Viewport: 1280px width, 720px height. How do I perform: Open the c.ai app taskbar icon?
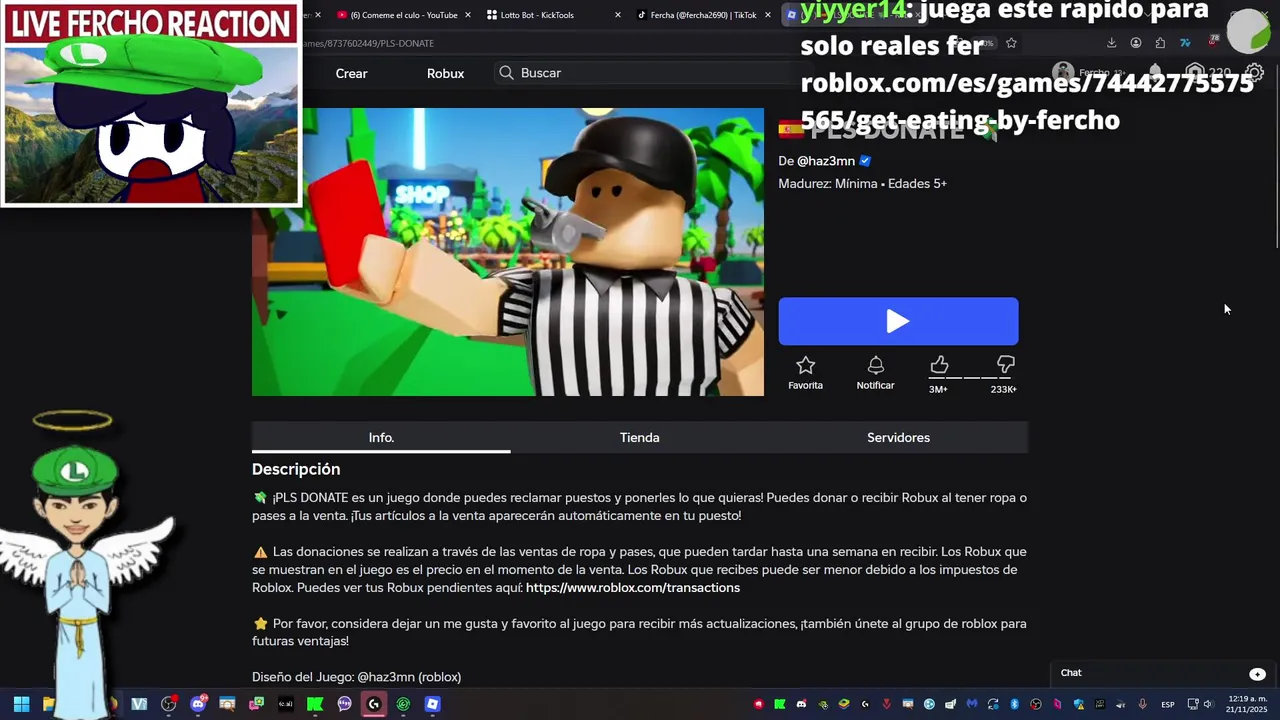pos(286,704)
